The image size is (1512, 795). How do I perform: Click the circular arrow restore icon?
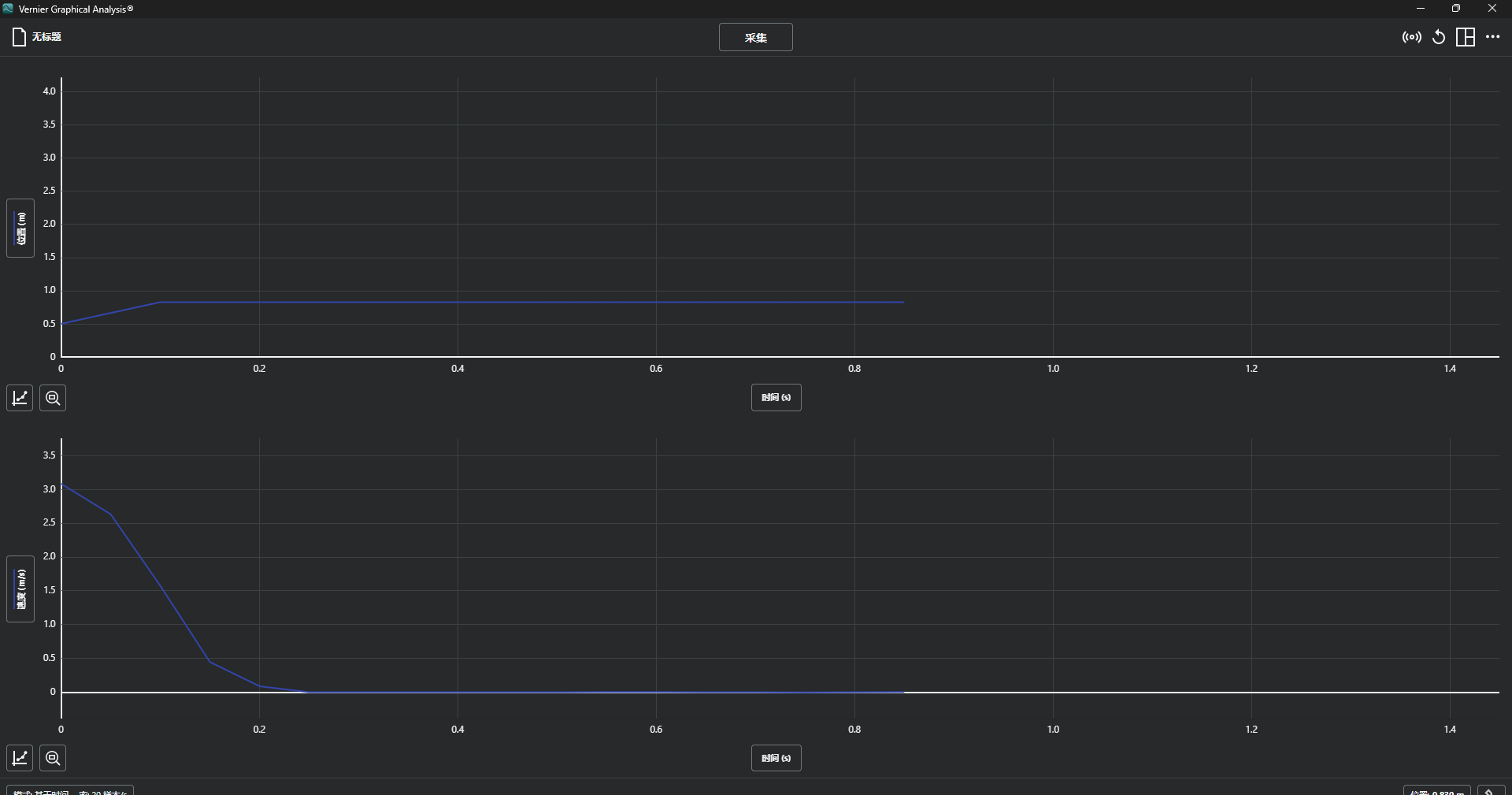click(1439, 37)
